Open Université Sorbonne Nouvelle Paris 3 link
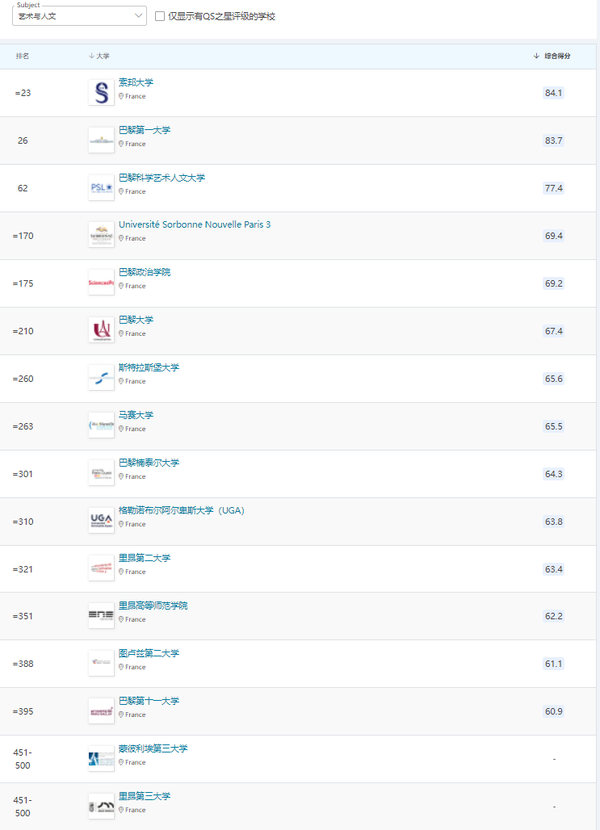Image resolution: width=600 pixels, height=830 pixels. click(194, 224)
